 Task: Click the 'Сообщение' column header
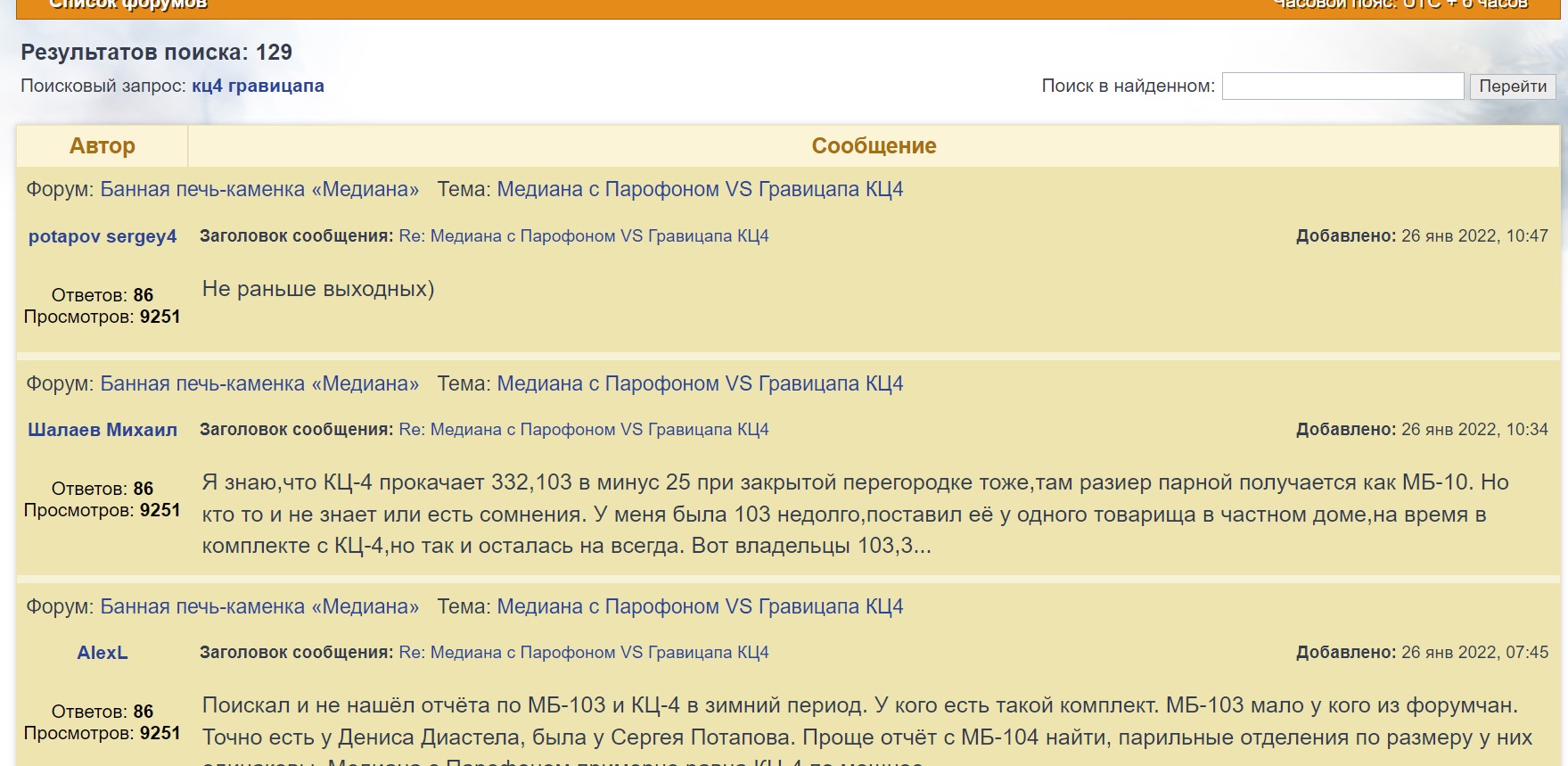tap(874, 146)
